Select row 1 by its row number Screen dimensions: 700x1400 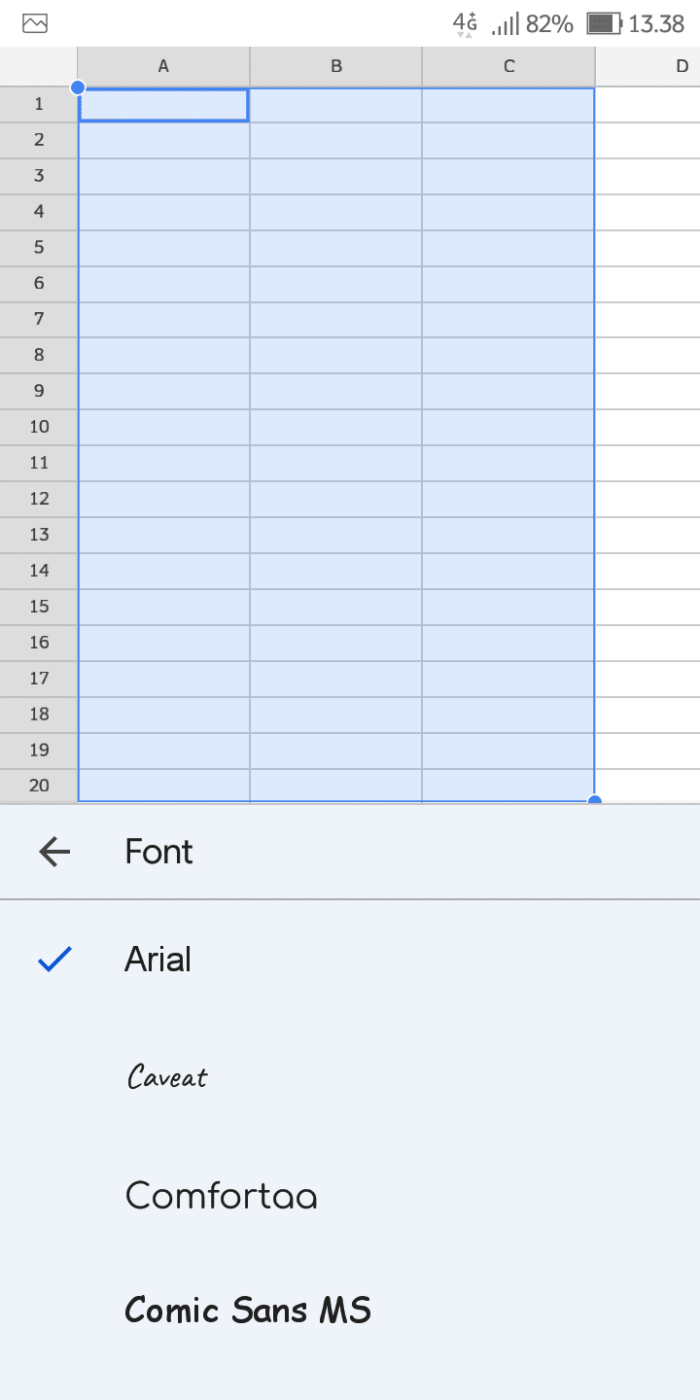38,103
